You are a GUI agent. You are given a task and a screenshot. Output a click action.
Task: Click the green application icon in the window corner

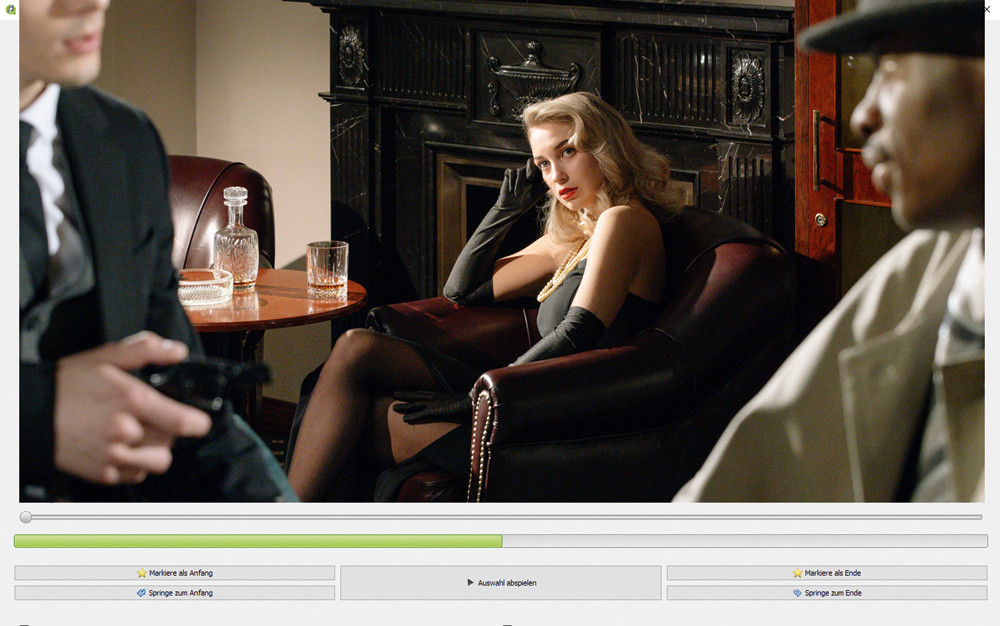(10, 9)
